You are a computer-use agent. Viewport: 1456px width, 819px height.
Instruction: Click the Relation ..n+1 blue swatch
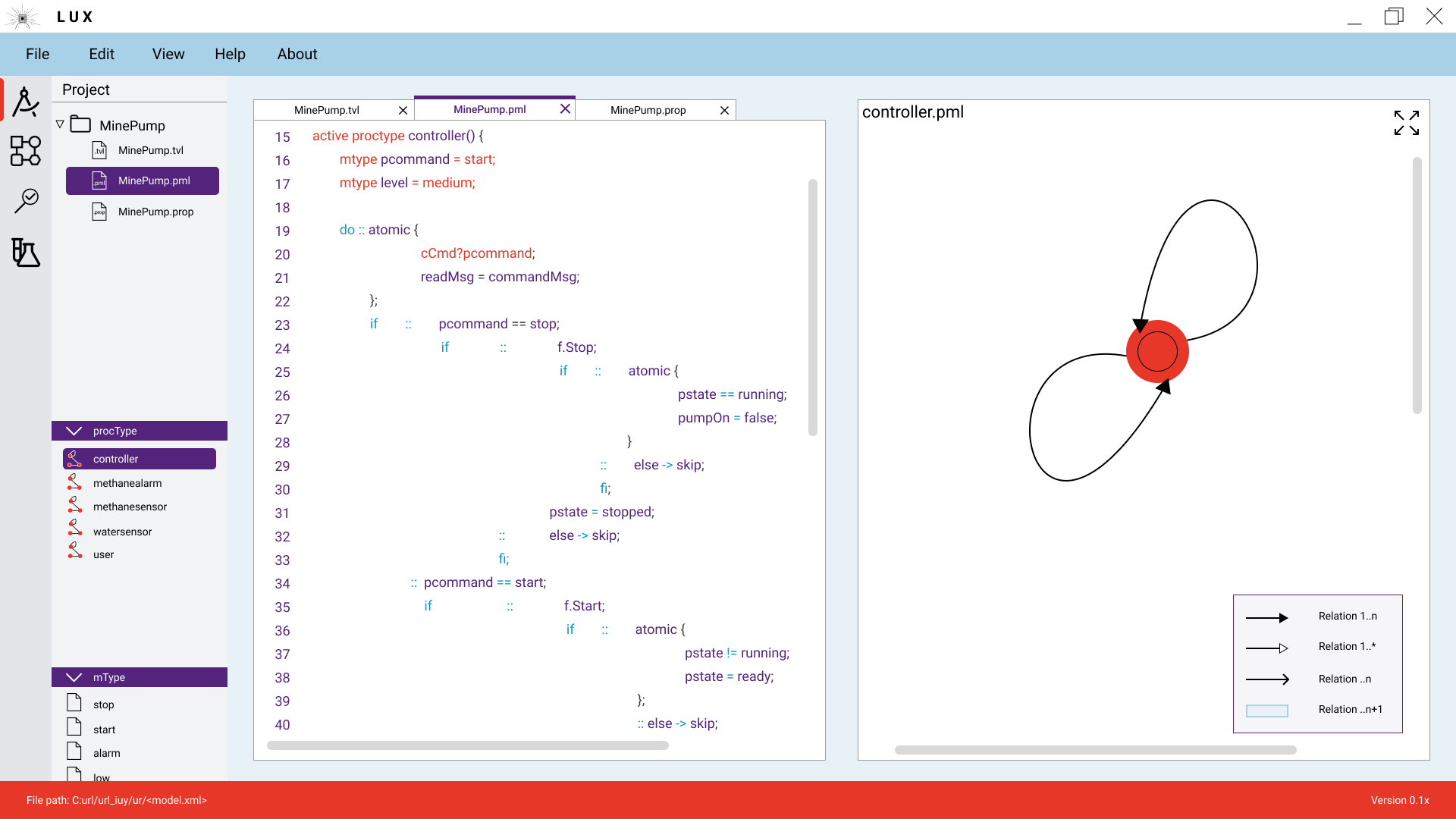point(1266,711)
